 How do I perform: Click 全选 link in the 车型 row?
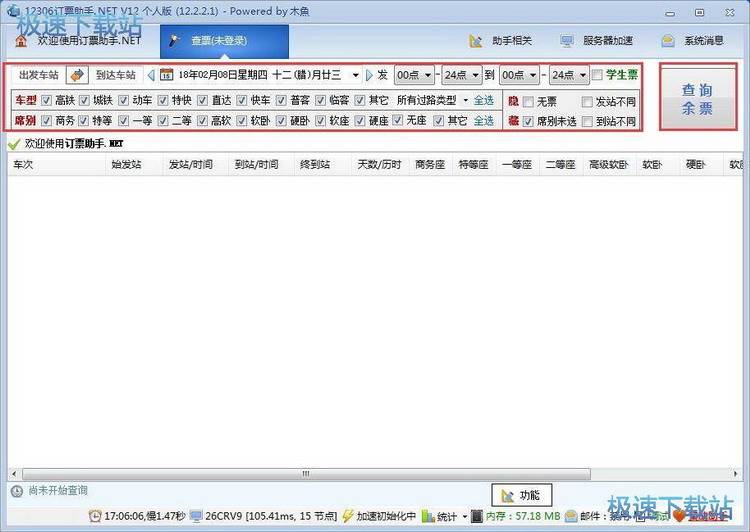click(x=484, y=100)
